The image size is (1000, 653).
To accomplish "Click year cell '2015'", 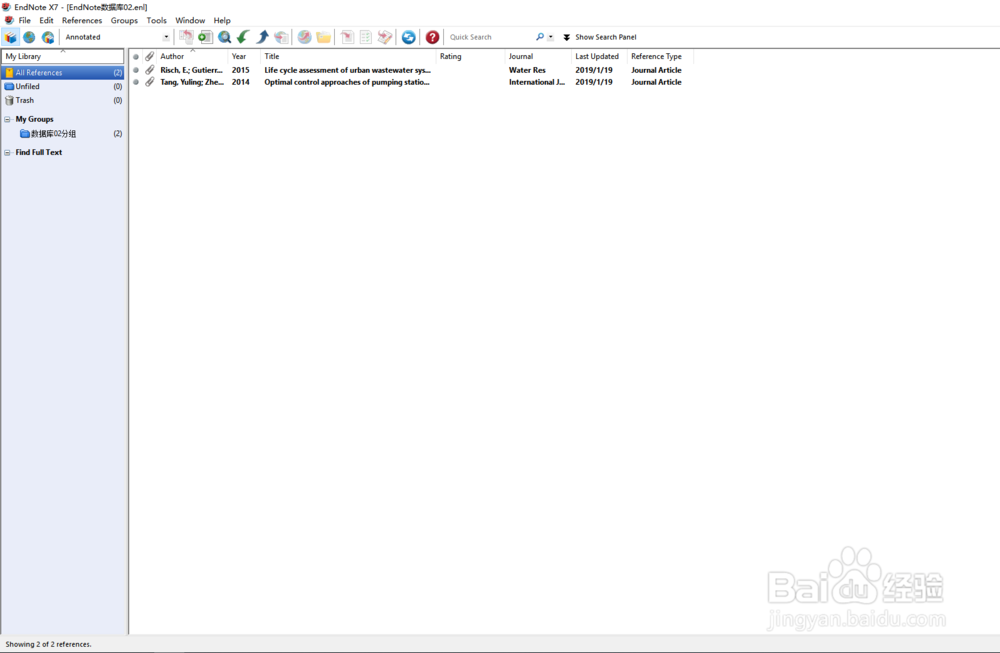I will 240,70.
